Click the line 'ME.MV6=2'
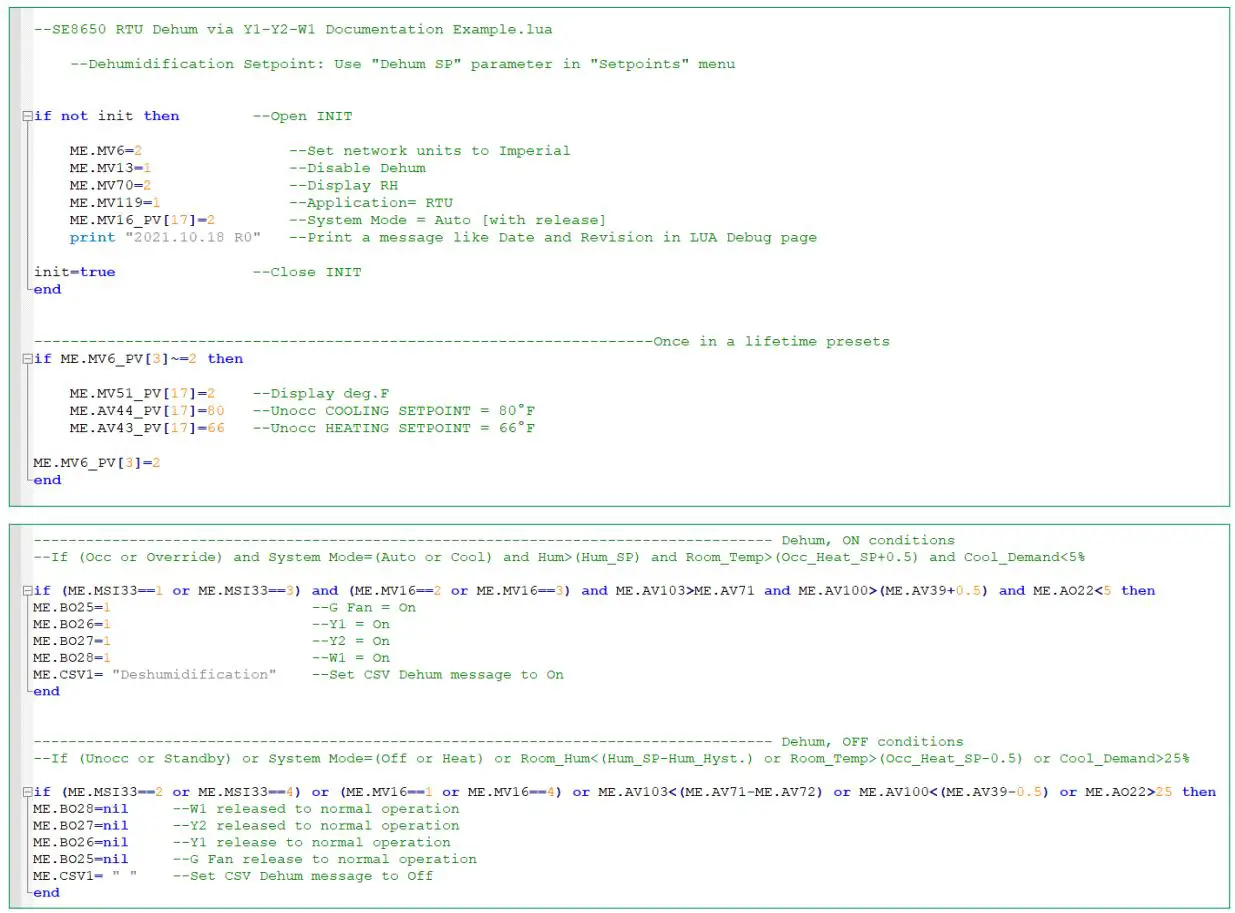The height and width of the screenshot is (913, 1235). tap(106, 151)
